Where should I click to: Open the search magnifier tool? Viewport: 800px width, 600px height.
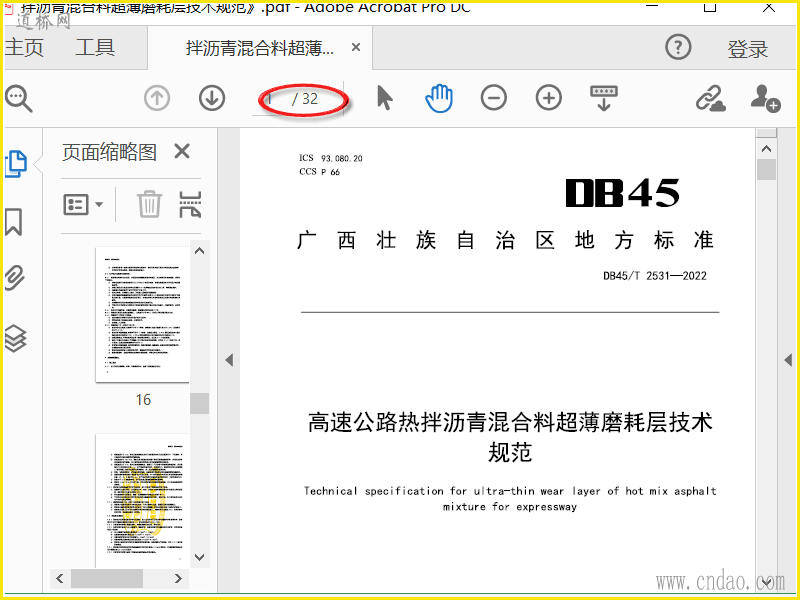(18, 98)
